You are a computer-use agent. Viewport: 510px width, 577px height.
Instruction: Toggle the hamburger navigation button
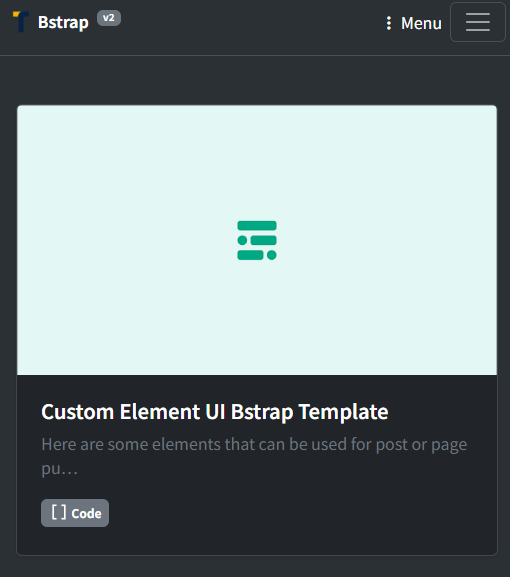click(x=478, y=22)
